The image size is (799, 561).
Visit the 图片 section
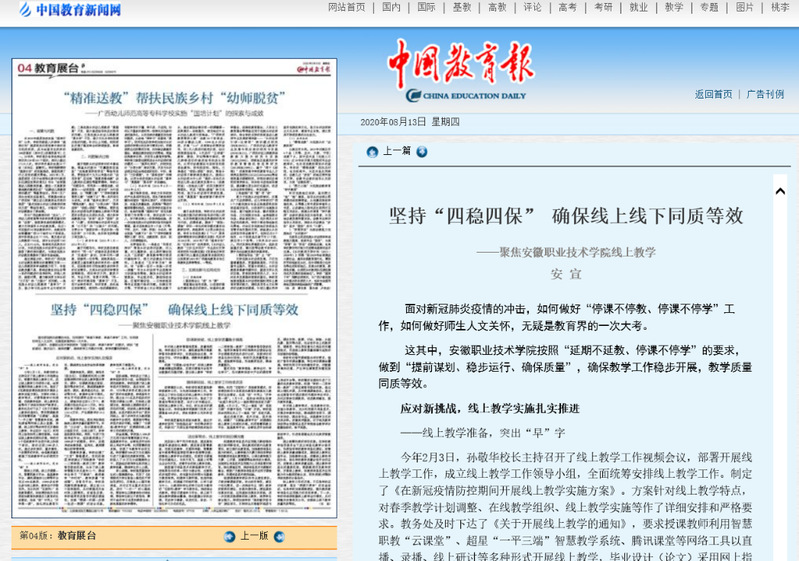tap(744, 7)
